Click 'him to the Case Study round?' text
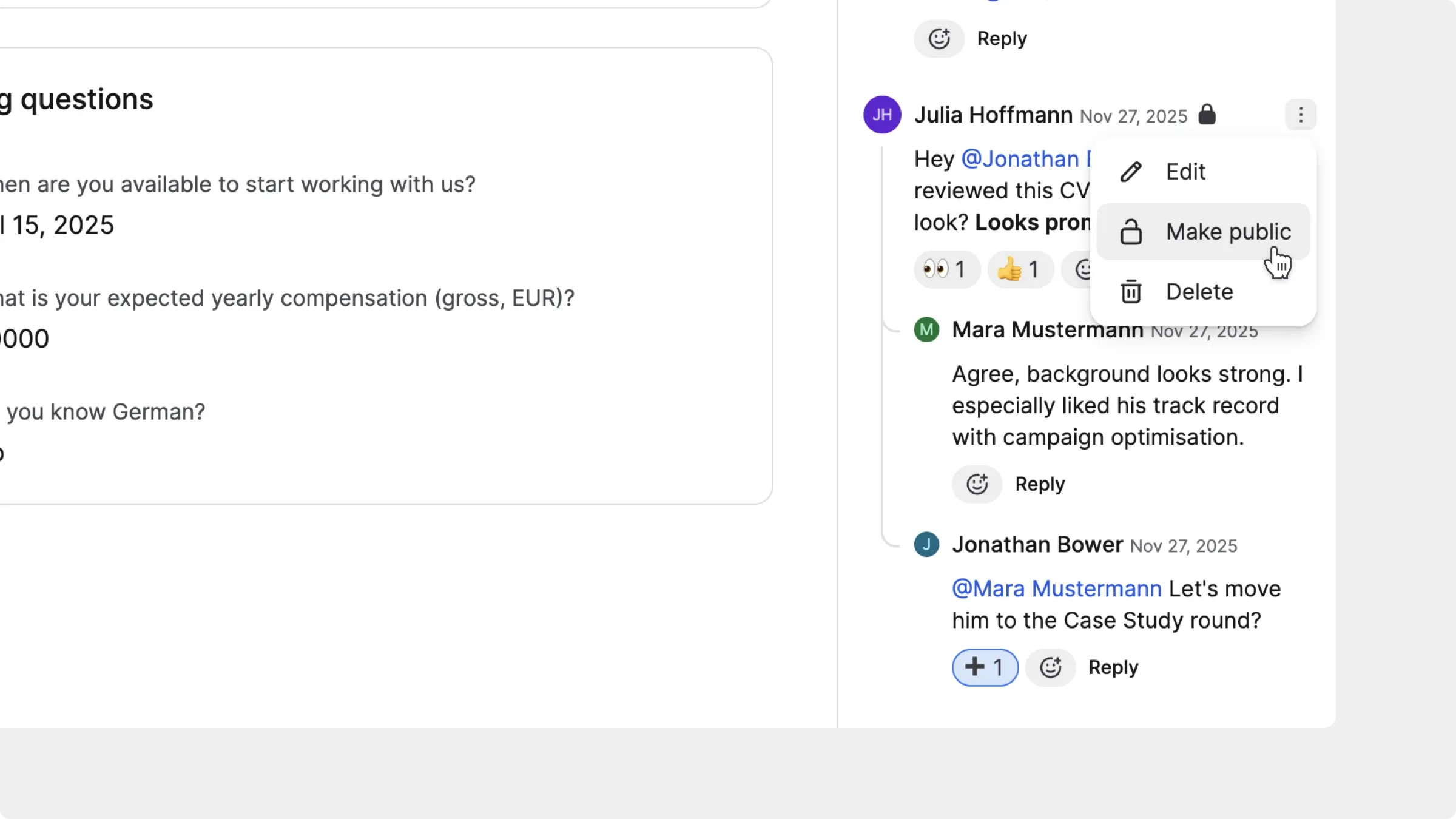This screenshot has width=1456, height=819. pos(1107,621)
